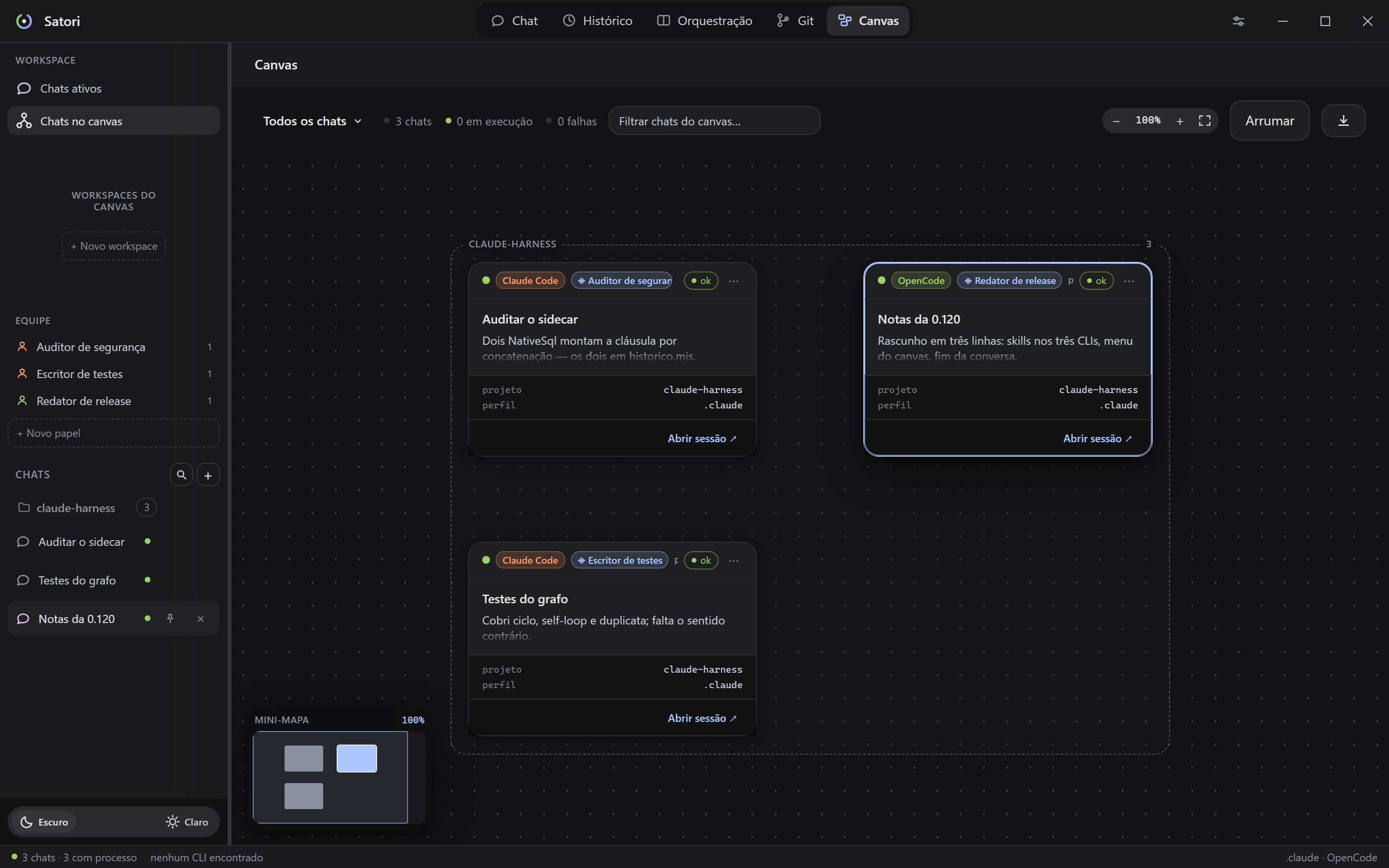This screenshot has width=1389, height=868.
Task: Expand the Todos os chats dropdown
Action: pyautogui.click(x=312, y=121)
